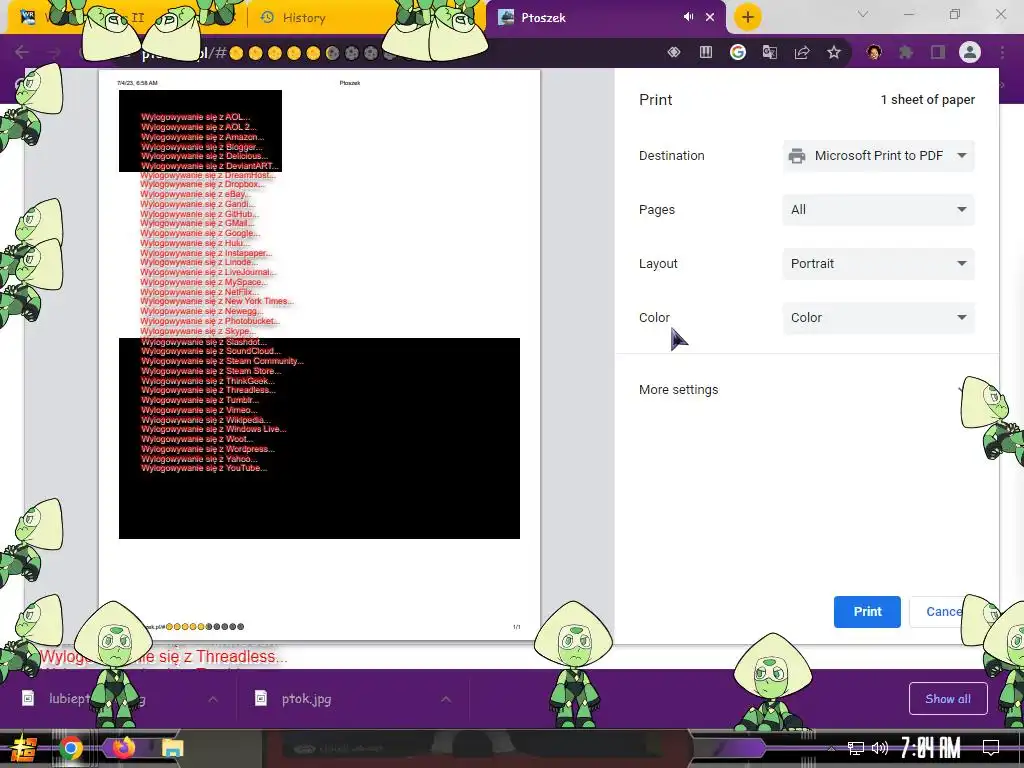Viewport: 1024px width, 768px height.
Task: Click the blue Print button
Action: point(867,612)
